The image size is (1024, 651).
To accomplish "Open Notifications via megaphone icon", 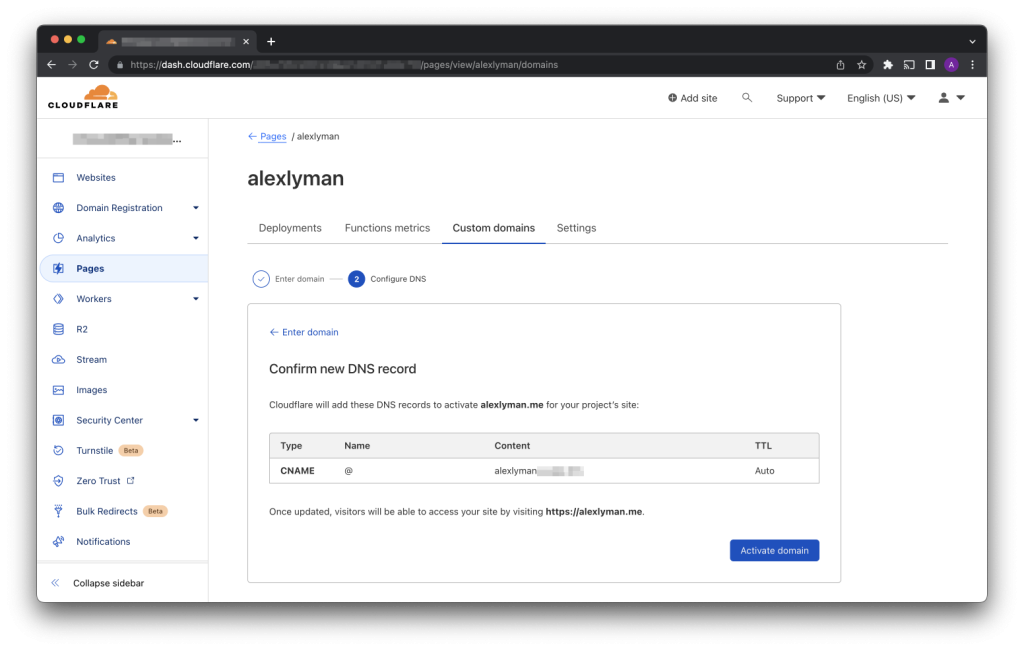I will pyautogui.click(x=58, y=542).
